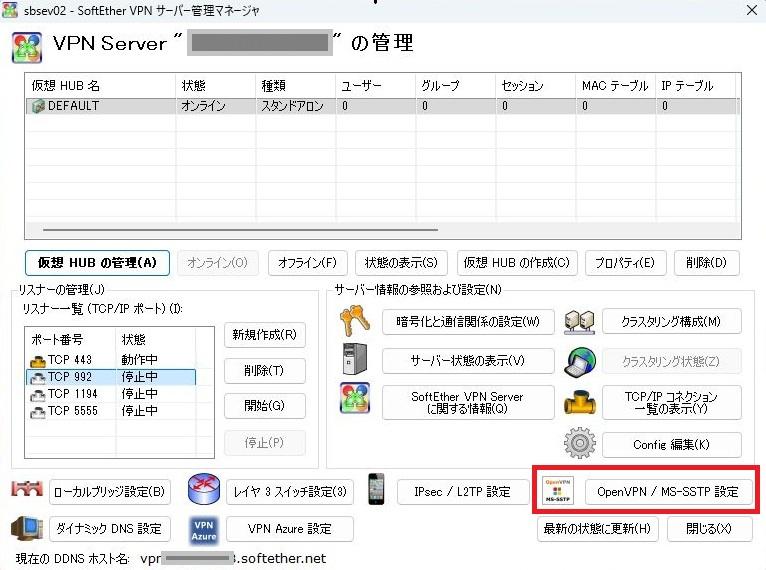766x570 pixels.
Task: Click the DEFAULT hub cube icon
Action: (38, 106)
